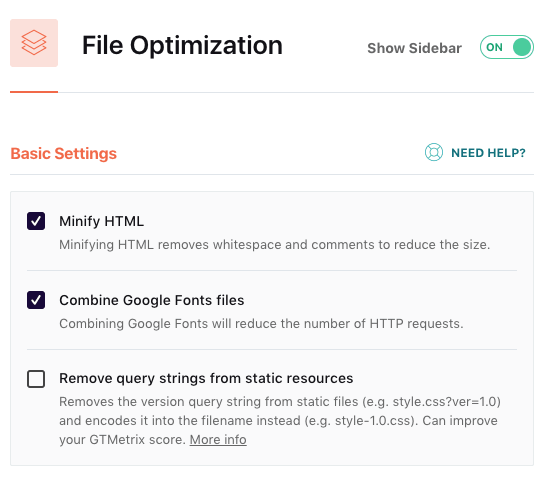Click the File Optimization layers icon

tap(34, 43)
